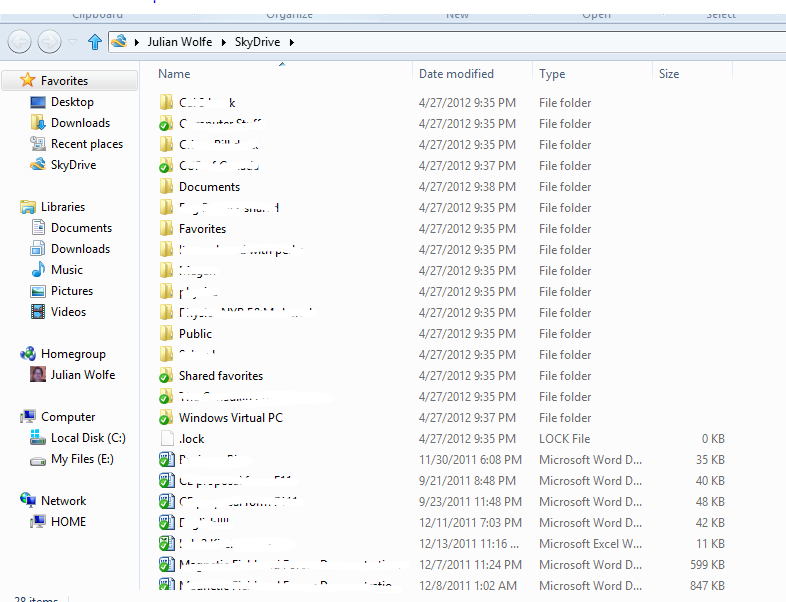Select SkyDrive in the address breadcrumb
The width and height of the screenshot is (786, 602).
257,42
